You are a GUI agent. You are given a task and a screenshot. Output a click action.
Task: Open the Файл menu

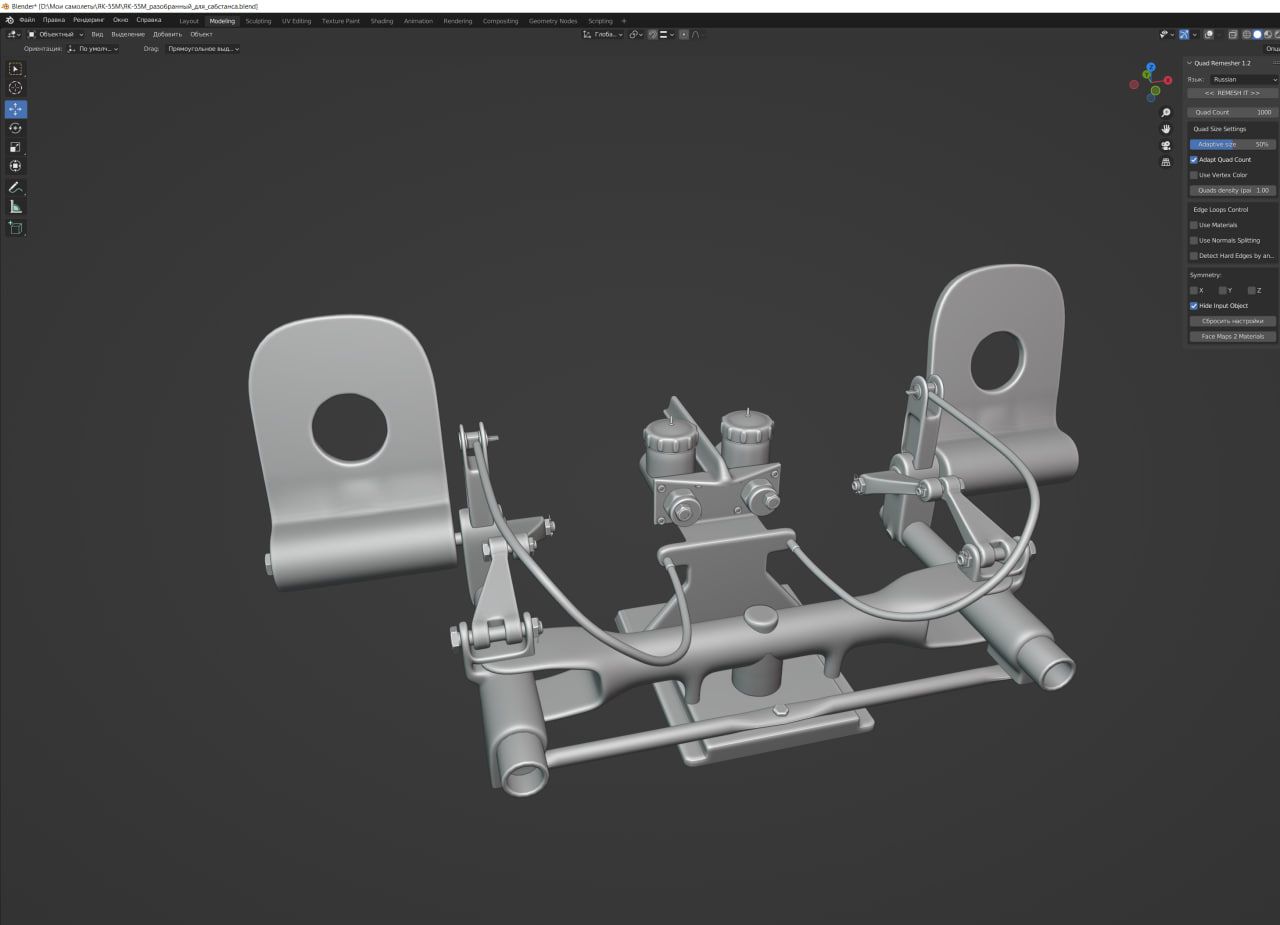(27, 20)
